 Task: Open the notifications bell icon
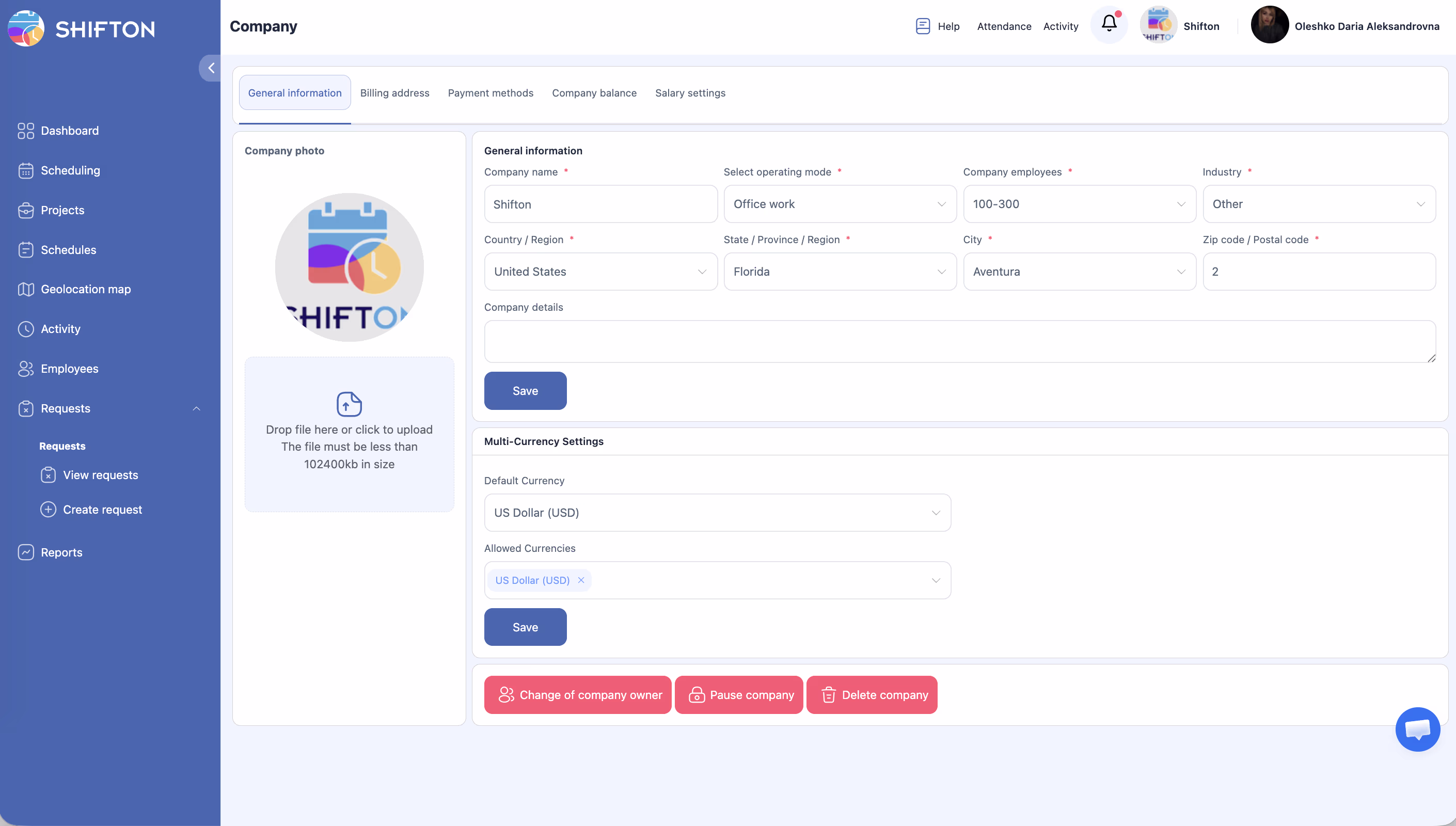[x=1109, y=24]
